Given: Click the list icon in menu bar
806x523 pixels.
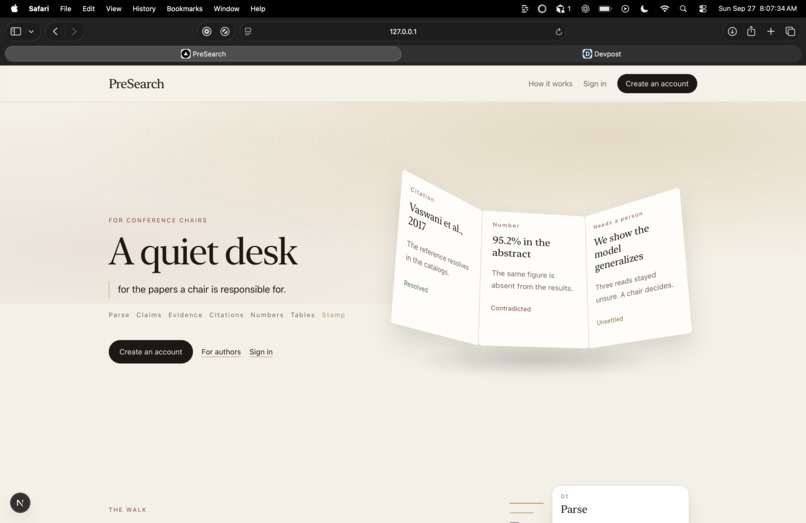Looking at the screenshot, I should coord(525,8).
